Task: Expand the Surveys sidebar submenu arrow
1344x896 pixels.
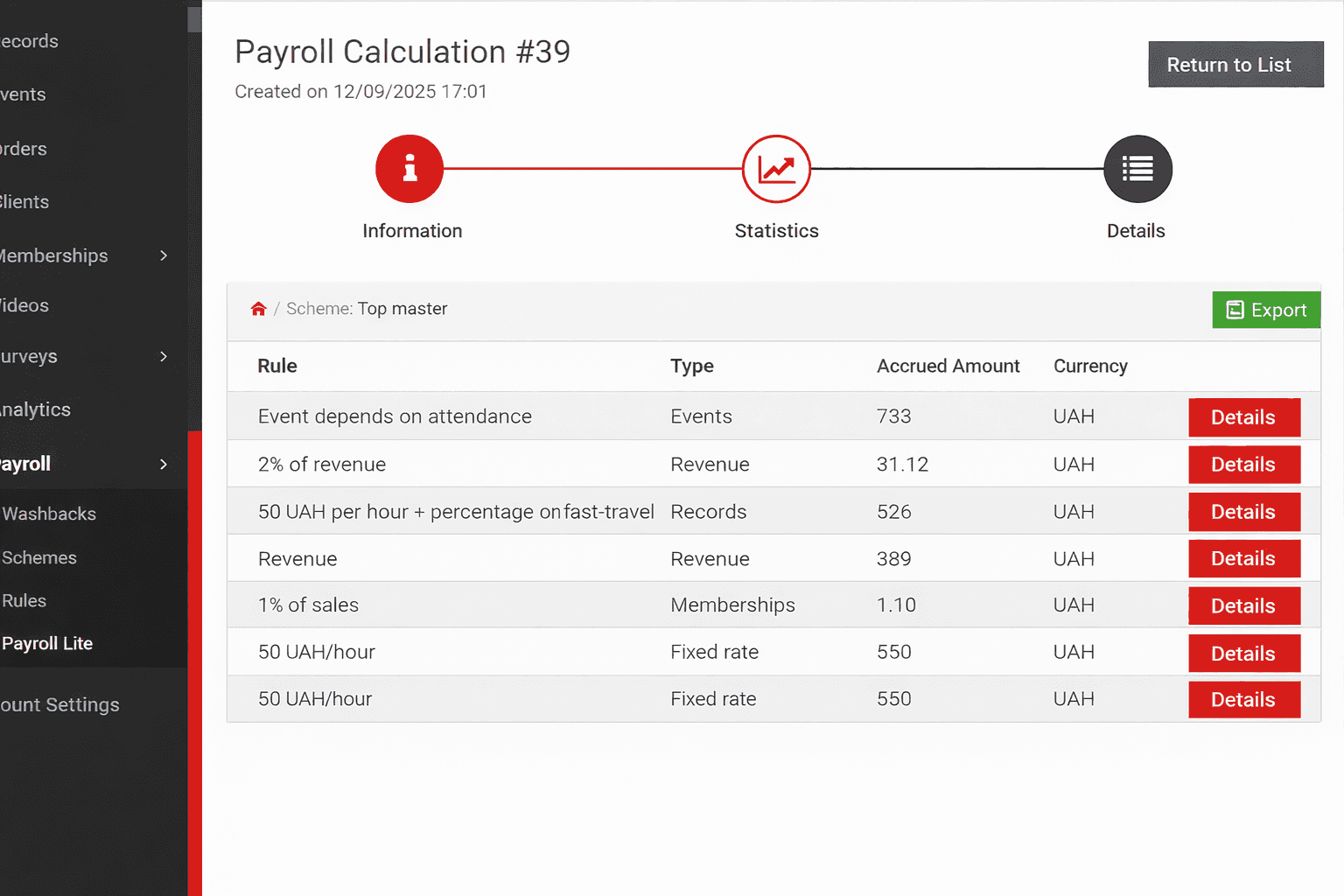Action: click(x=164, y=356)
